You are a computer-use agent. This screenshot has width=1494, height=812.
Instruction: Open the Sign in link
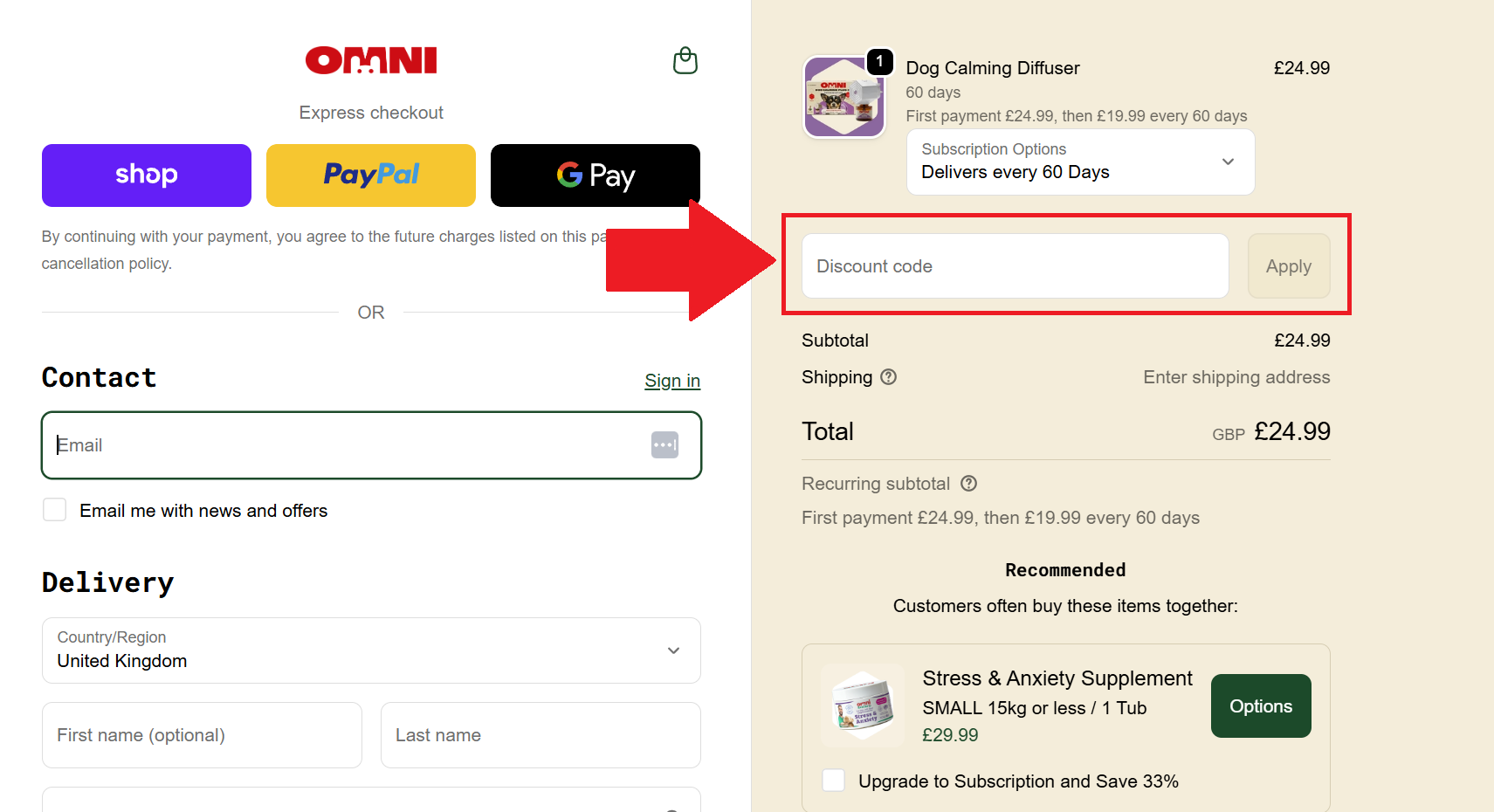coord(671,380)
